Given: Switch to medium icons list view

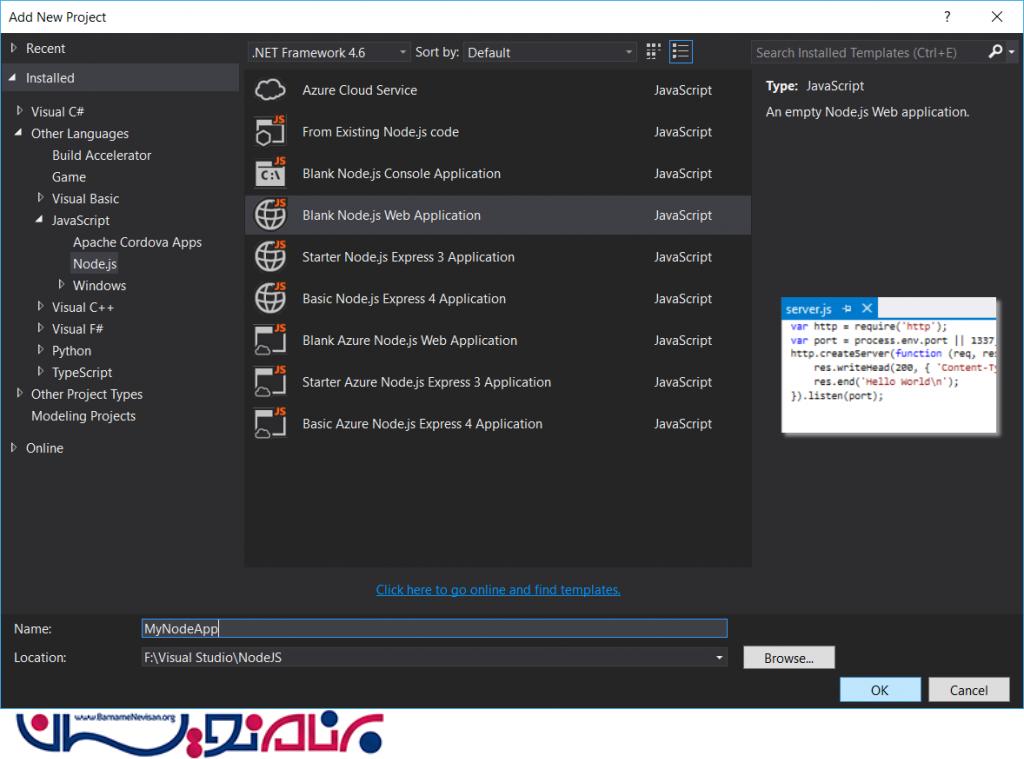Looking at the screenshot, I should click(x=680, y=52).
